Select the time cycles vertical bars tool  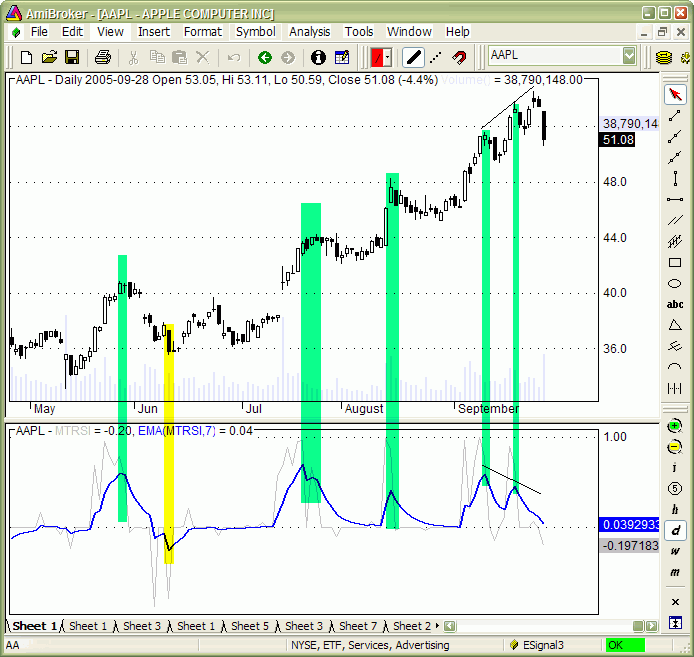pyautogui.click(x=675, y=388)
